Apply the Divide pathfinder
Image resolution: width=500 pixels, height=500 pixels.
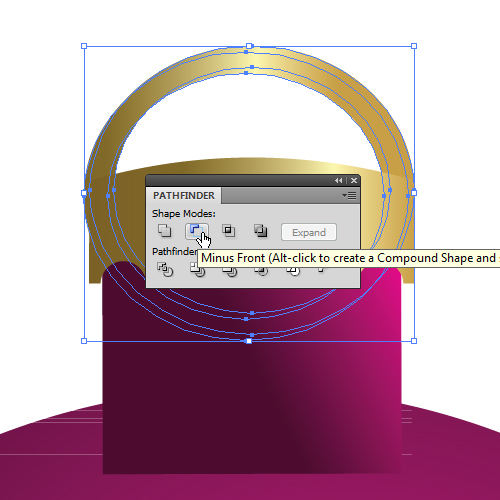(x=165, y=269)
